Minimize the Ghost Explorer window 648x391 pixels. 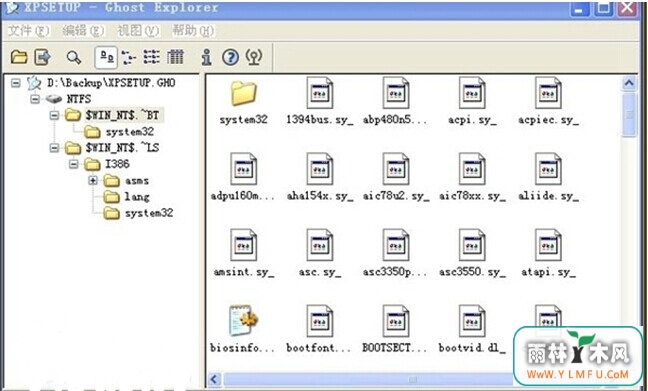point(580,9)
